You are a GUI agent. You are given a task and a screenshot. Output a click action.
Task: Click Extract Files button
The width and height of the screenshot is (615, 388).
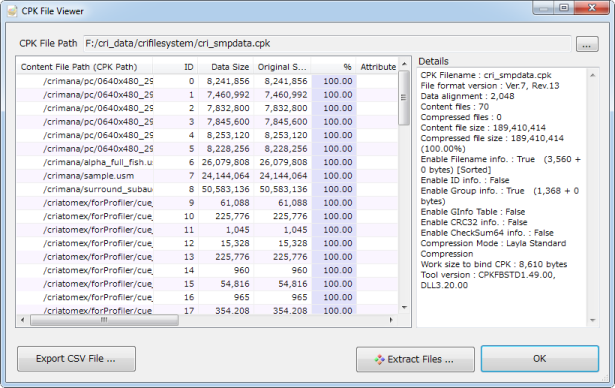tap(415, 359)
